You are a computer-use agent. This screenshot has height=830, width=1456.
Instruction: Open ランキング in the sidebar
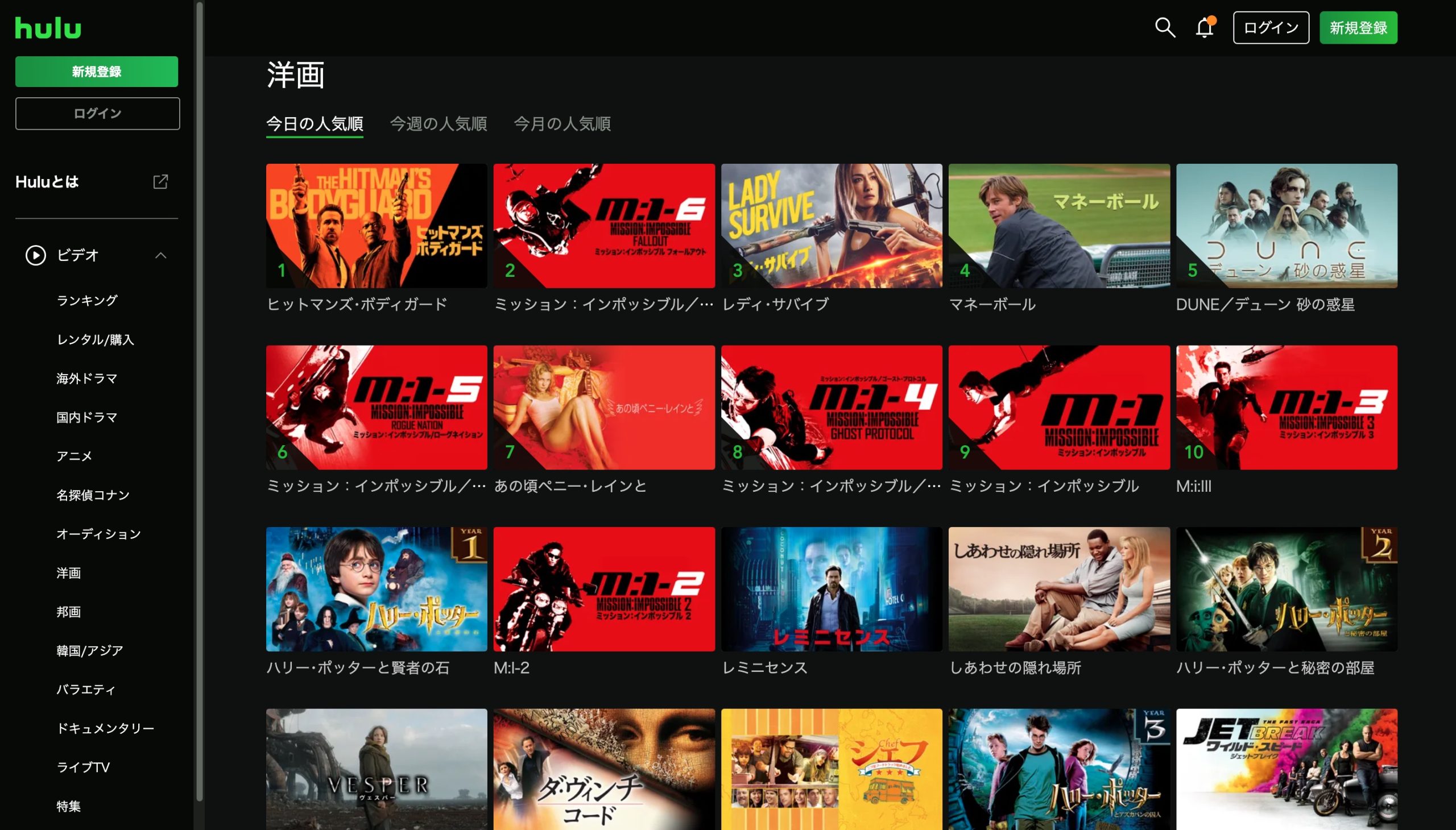point(87,300)
